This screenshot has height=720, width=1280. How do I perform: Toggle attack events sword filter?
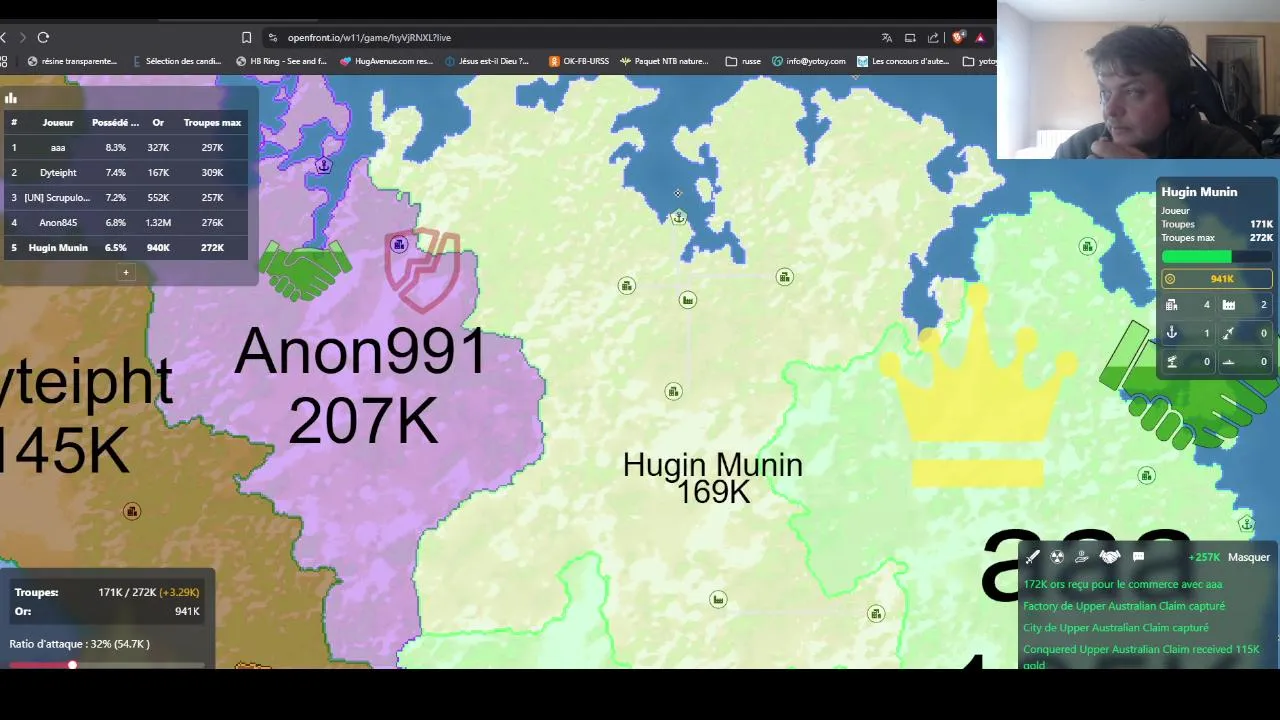[1033, 557]
